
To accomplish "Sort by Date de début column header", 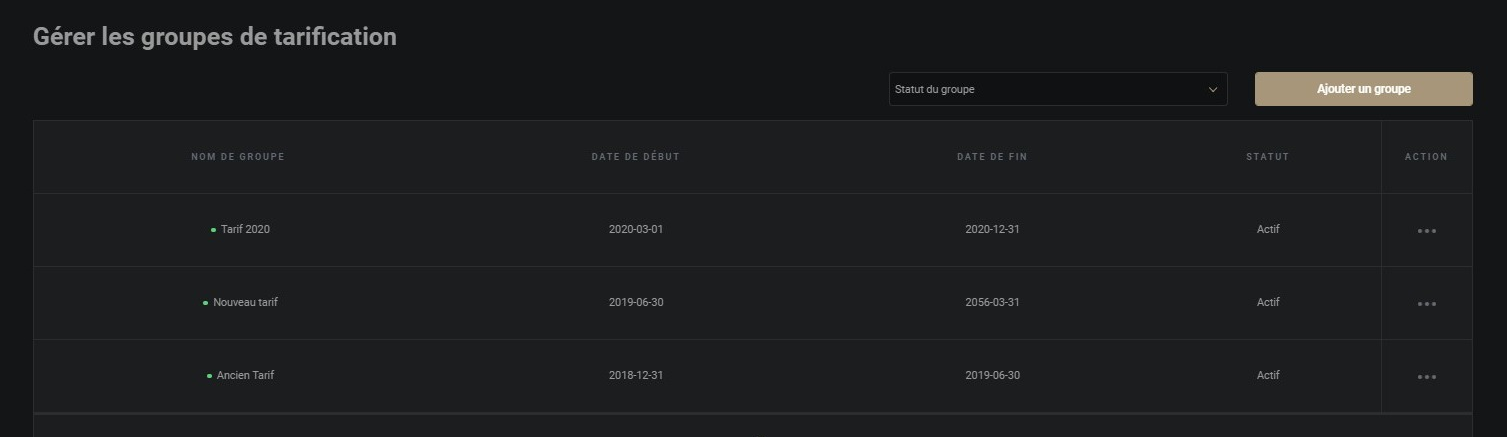I will (x=635, y=157).
